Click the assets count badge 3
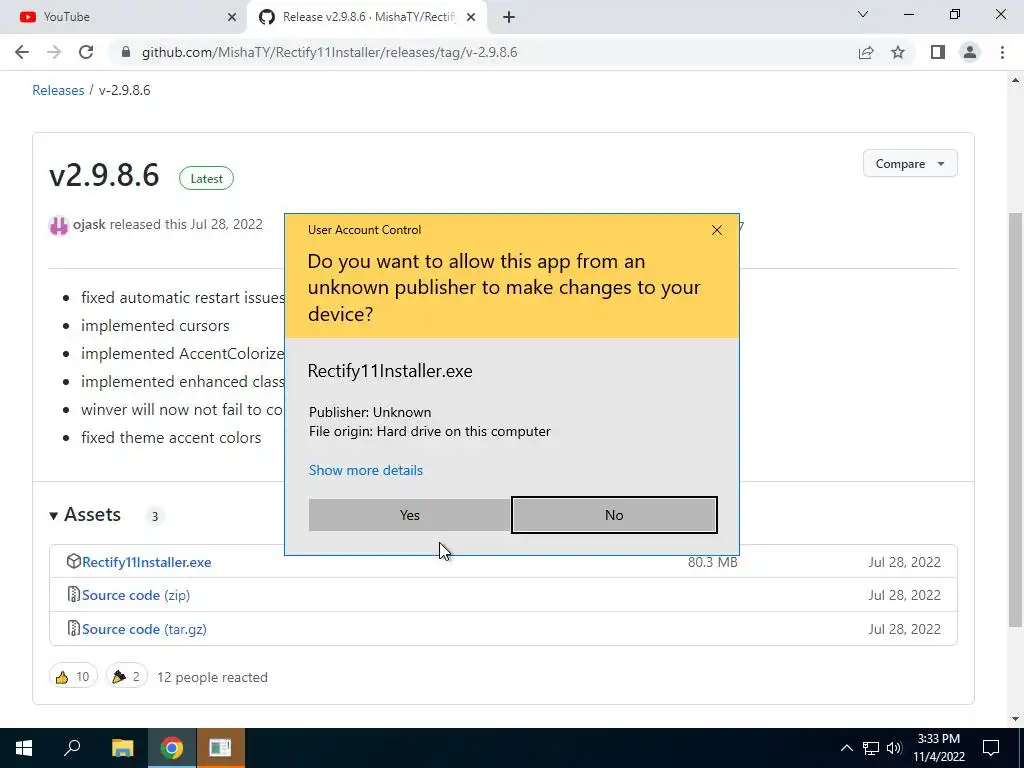This screenshot has width=1024, height=768. 155,517
